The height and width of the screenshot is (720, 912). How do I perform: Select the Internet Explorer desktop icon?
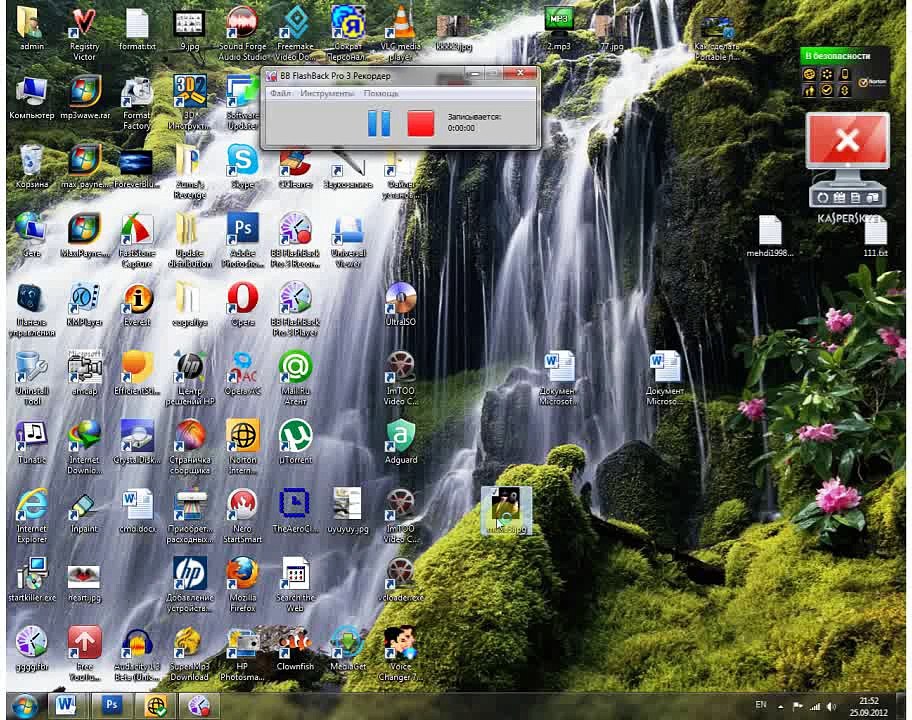31,516
